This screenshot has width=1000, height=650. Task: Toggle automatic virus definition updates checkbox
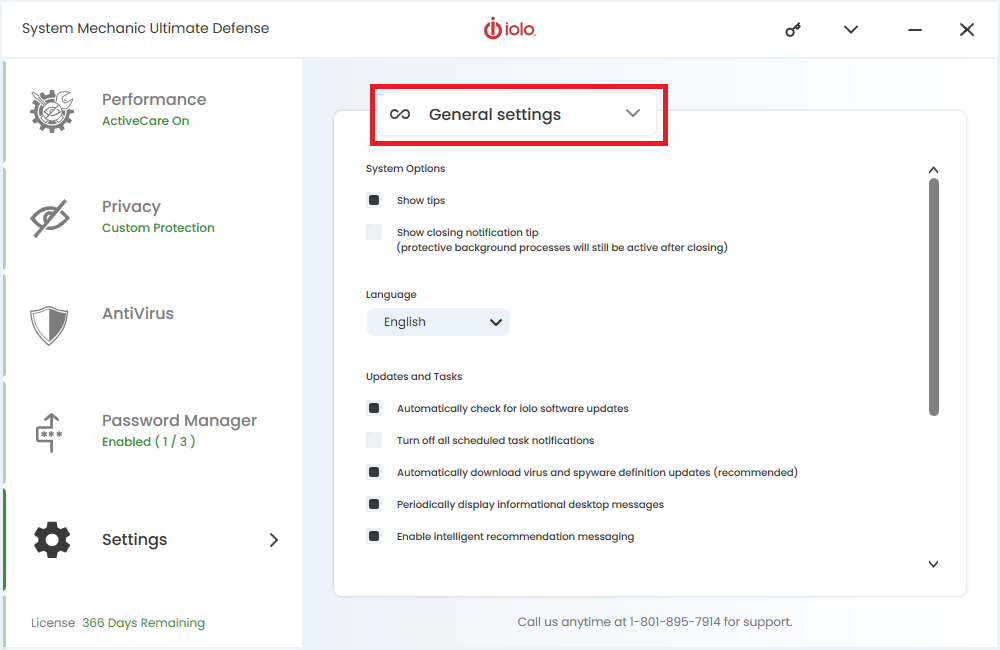coord(374,472)
